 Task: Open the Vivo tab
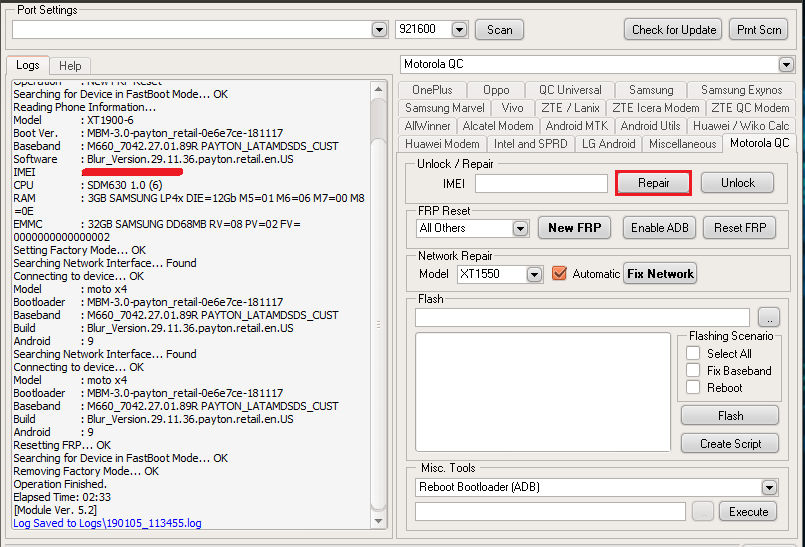[512, 108]
